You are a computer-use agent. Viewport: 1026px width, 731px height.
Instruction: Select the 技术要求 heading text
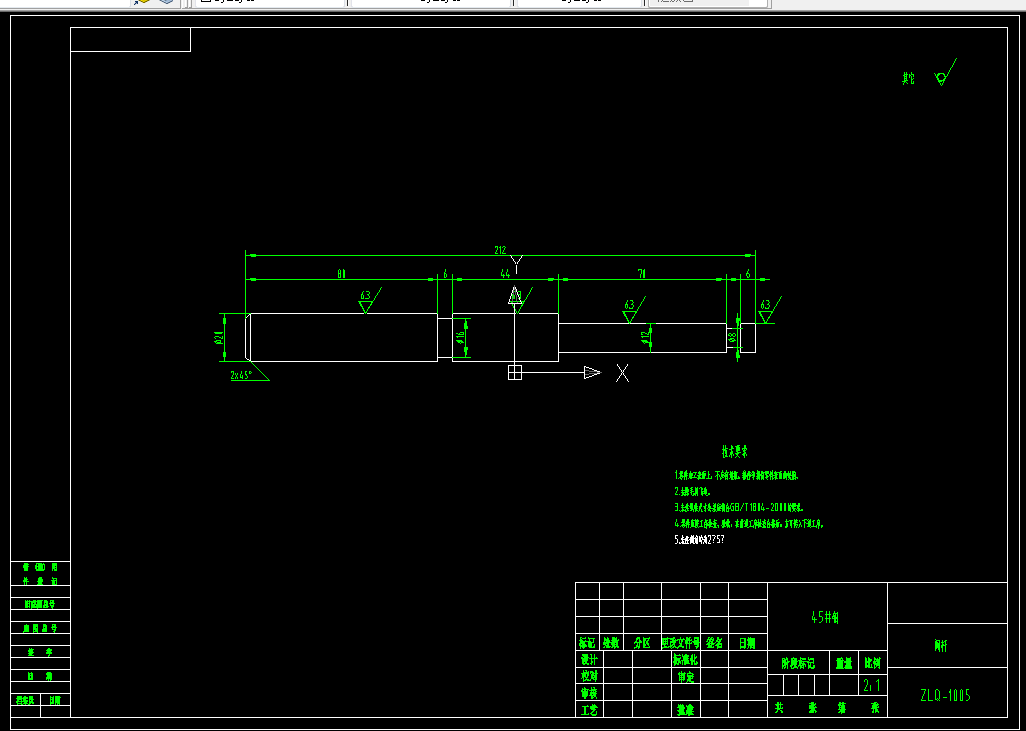pyautogui.click(x=734, y=451)
